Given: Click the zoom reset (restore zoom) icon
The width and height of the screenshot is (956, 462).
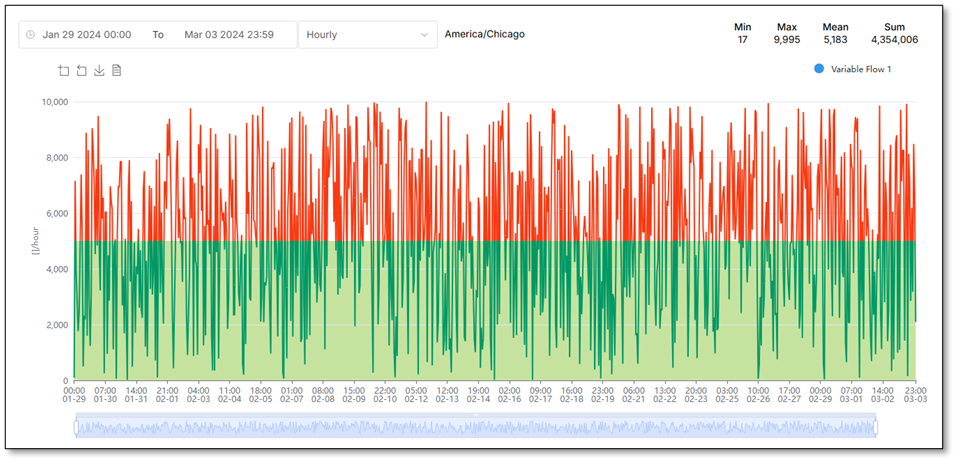Looking at the screenshot, I should click(81, 71).
